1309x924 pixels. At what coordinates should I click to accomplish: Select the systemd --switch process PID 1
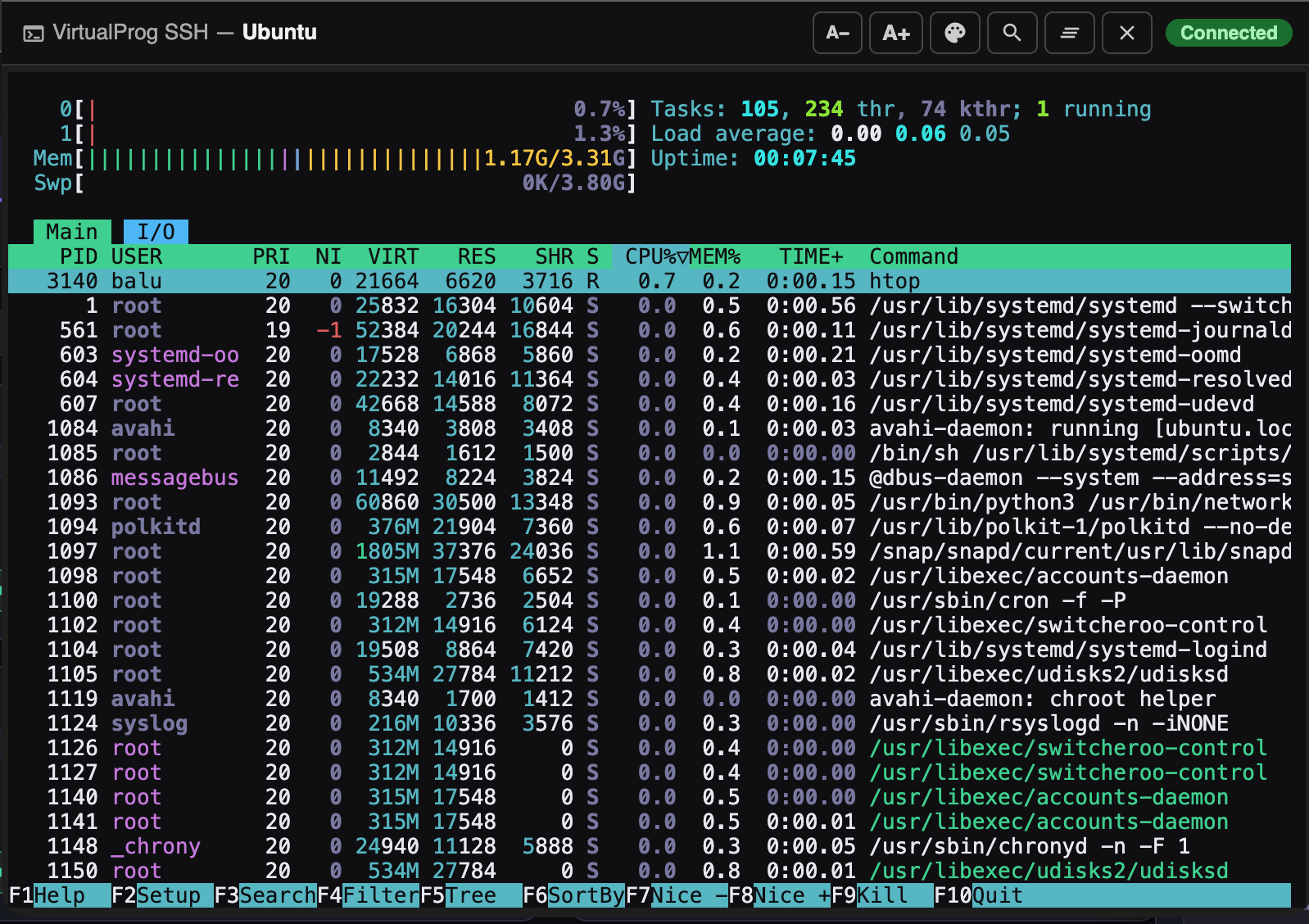[650, 306]
